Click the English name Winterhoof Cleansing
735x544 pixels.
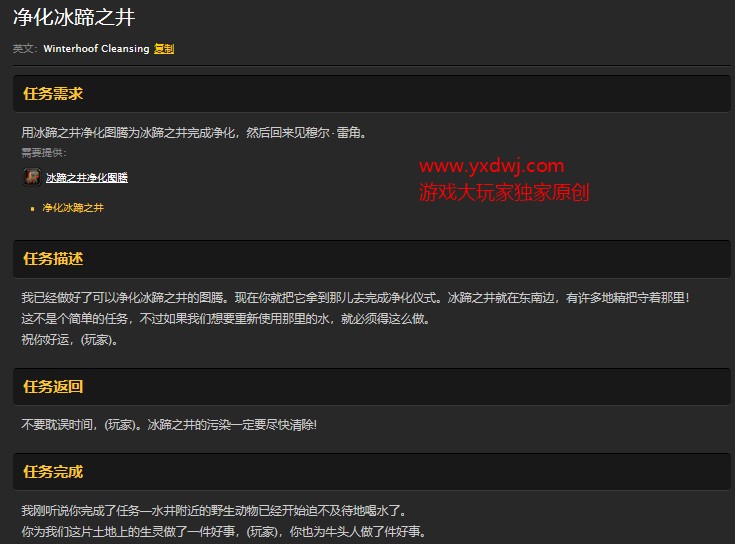pyautogui.click(x=96, y=48)
